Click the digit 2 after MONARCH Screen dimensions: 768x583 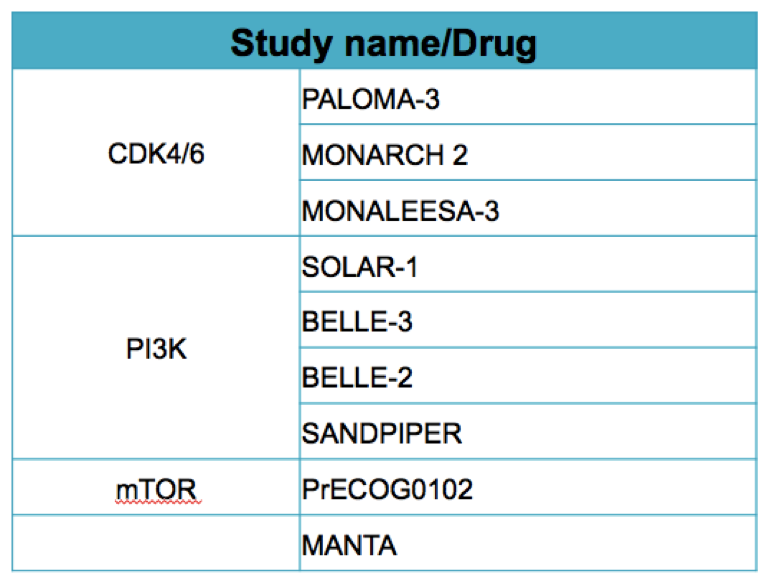tap(460, 156)
